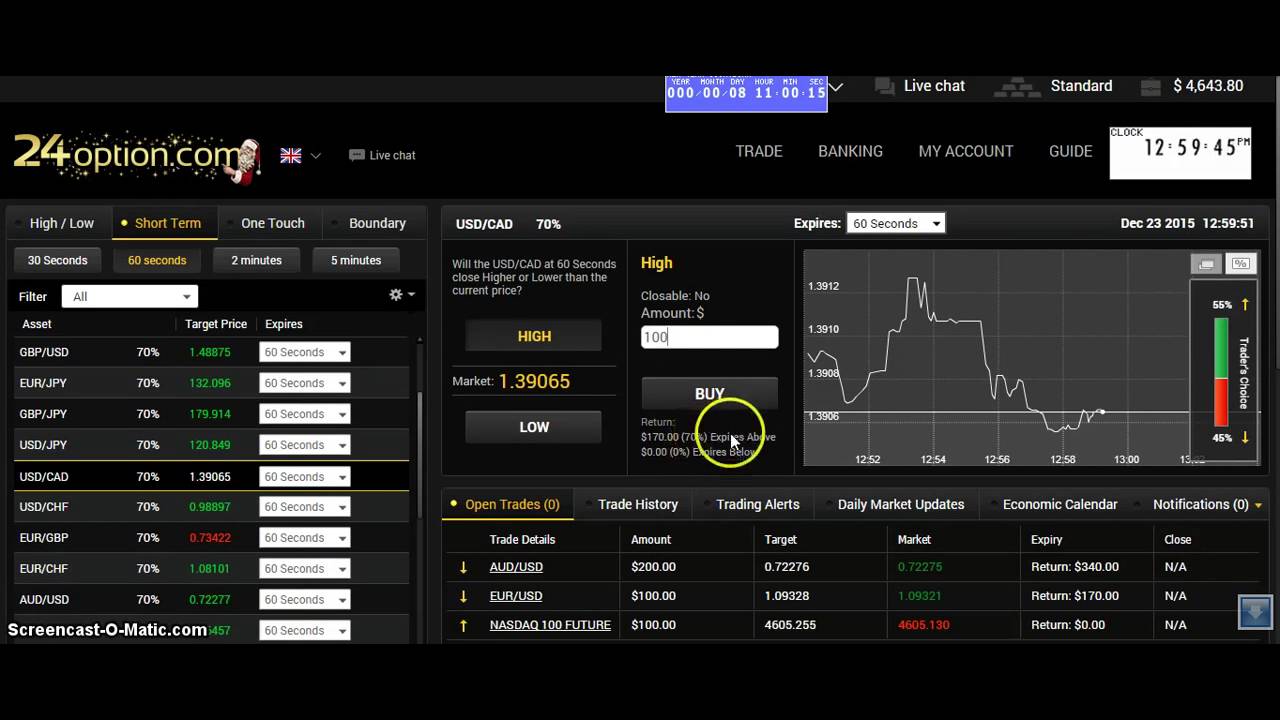This screenshot has width=1280, height=720.
Task: Select the EUR/CHF asset row
Action: point(211,569)
